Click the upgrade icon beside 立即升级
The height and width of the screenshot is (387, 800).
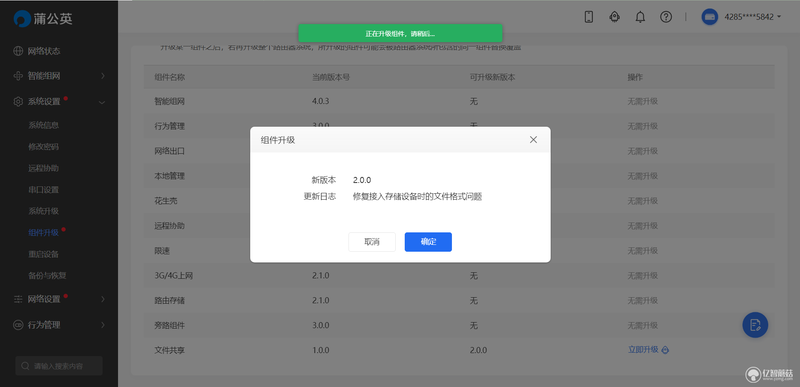click(x=665, y=350)
